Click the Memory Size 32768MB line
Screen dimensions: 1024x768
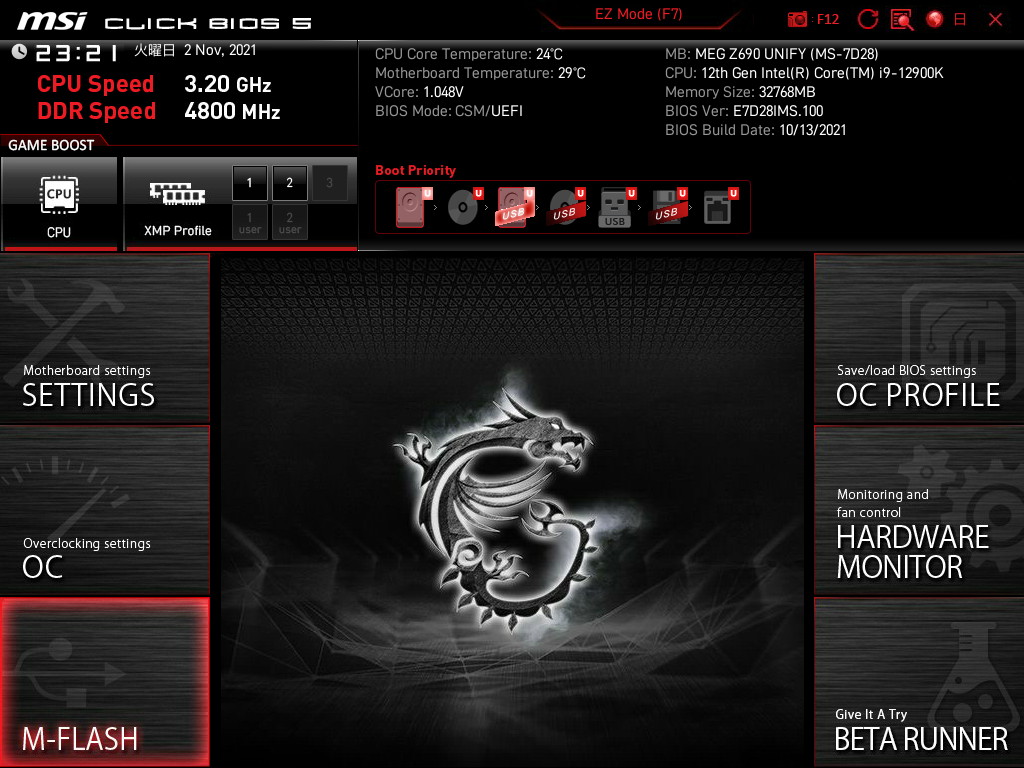point(740,92)
